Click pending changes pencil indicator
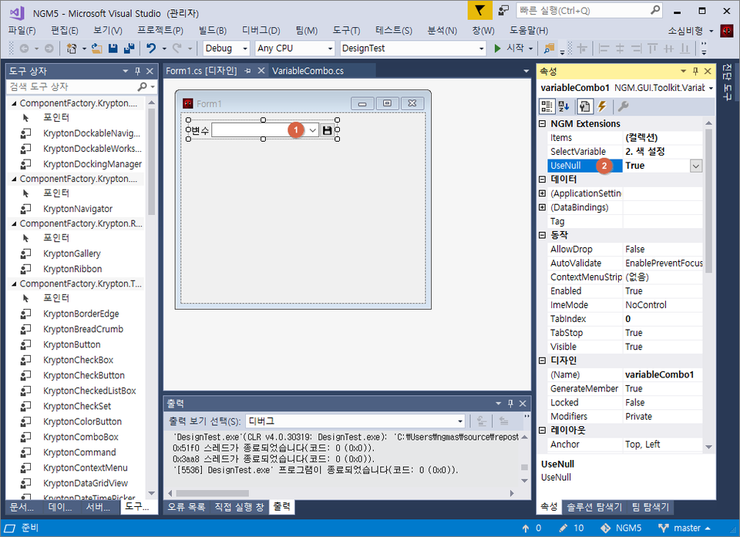The height and width of the screenshot is (537, 740). coord(571,528)
